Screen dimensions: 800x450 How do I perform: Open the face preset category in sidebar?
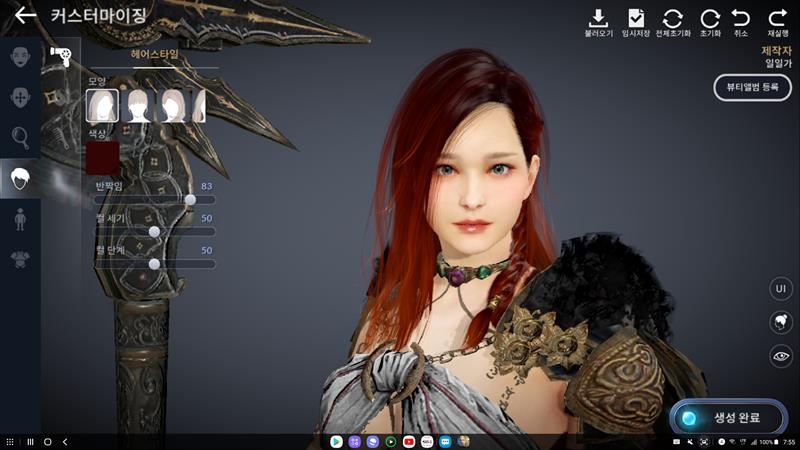(20, 56)
